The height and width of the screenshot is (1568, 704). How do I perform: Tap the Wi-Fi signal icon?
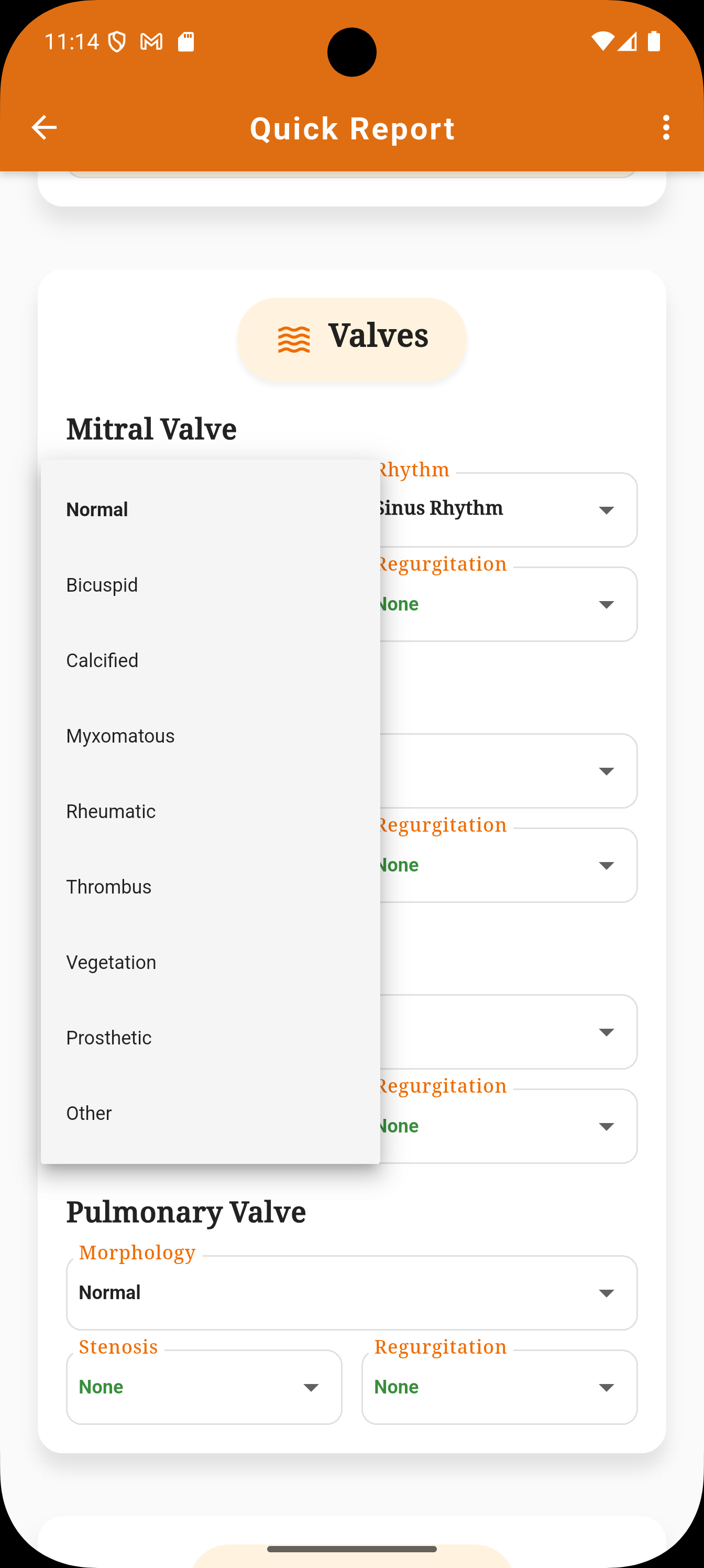click(x=602, y=41)
